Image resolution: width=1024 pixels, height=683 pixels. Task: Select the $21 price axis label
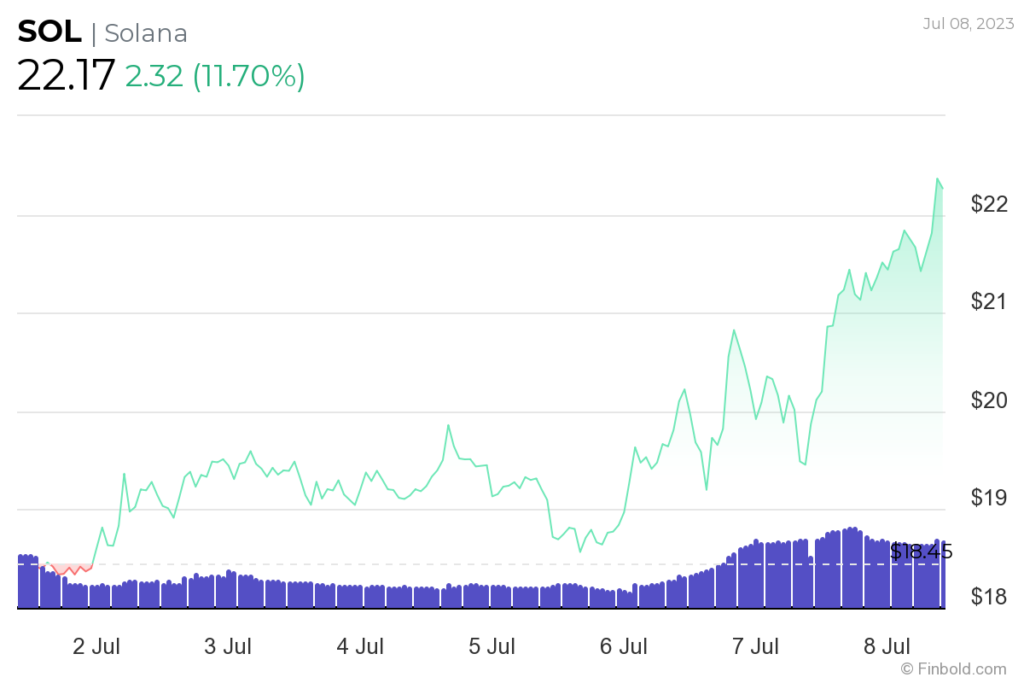pos(986,299)
